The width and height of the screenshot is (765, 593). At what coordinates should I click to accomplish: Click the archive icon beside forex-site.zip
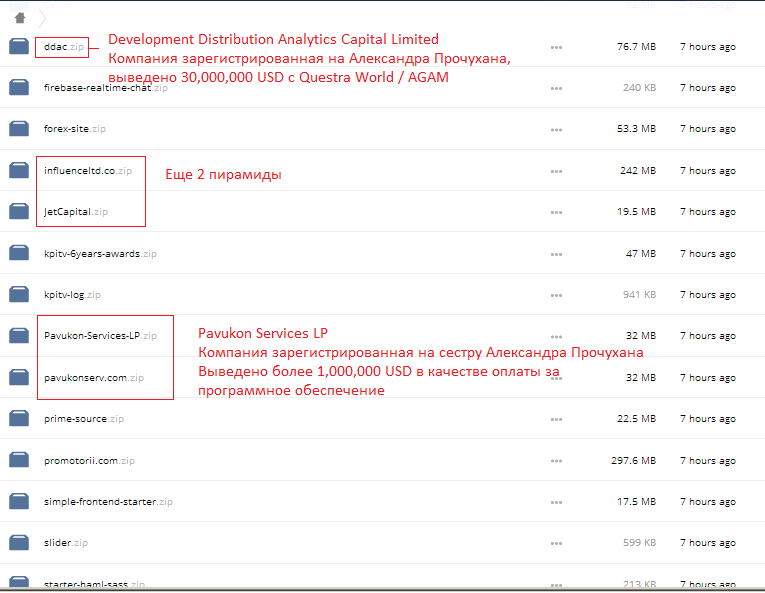point(19,128)
